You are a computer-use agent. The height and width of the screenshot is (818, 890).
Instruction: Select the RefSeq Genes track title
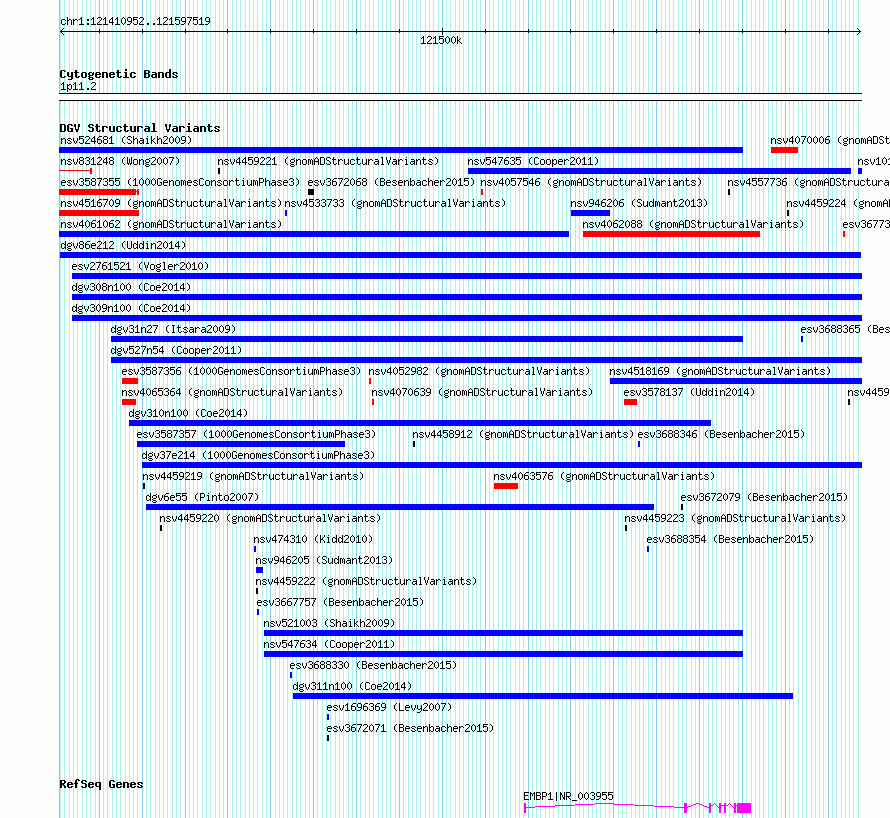(101, 784)
